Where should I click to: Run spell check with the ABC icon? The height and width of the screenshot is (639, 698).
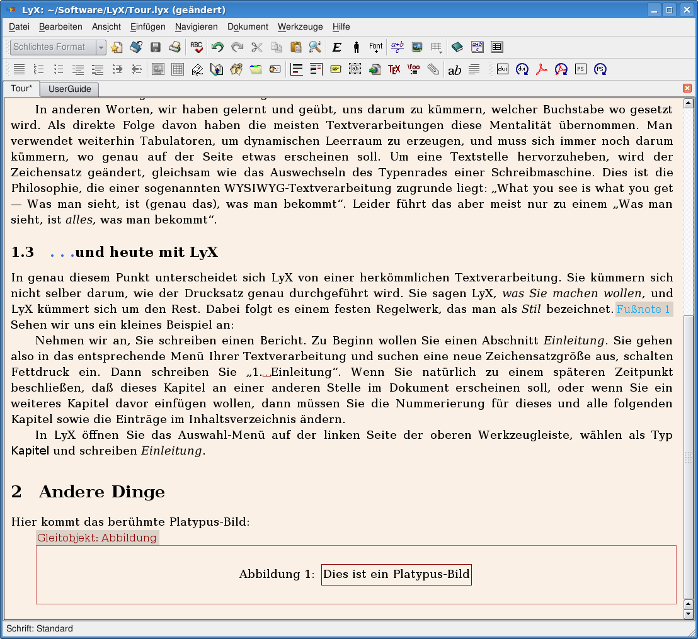[196, 47]
